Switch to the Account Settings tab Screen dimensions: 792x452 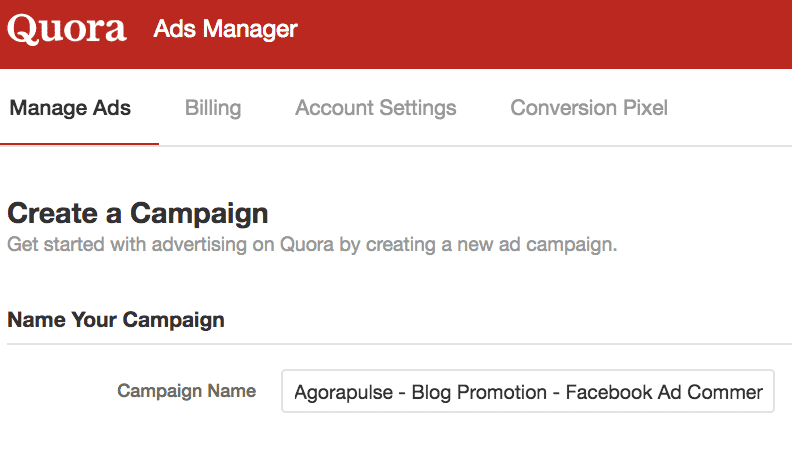pos(376,107)
